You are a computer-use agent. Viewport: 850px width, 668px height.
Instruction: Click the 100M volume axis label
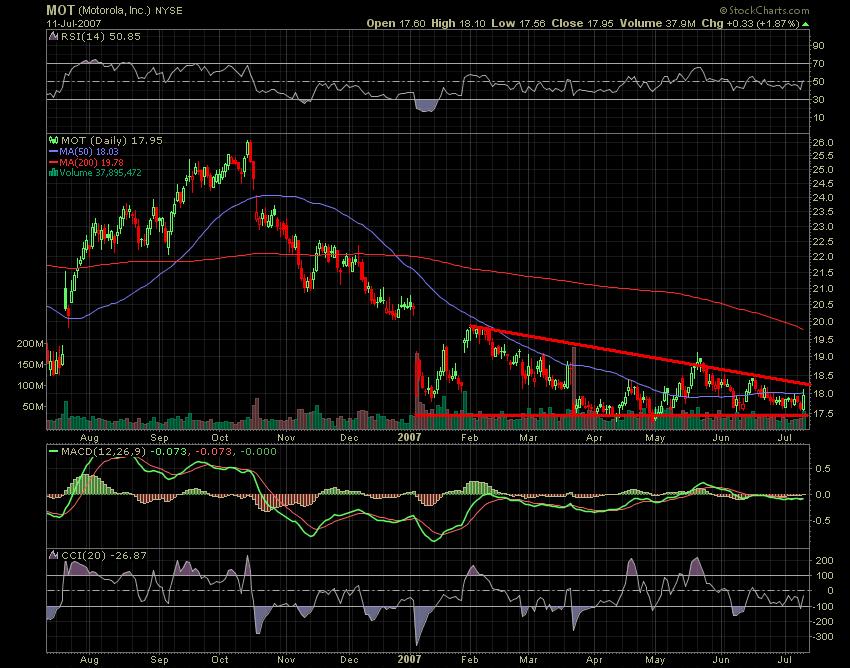point(30,386)
